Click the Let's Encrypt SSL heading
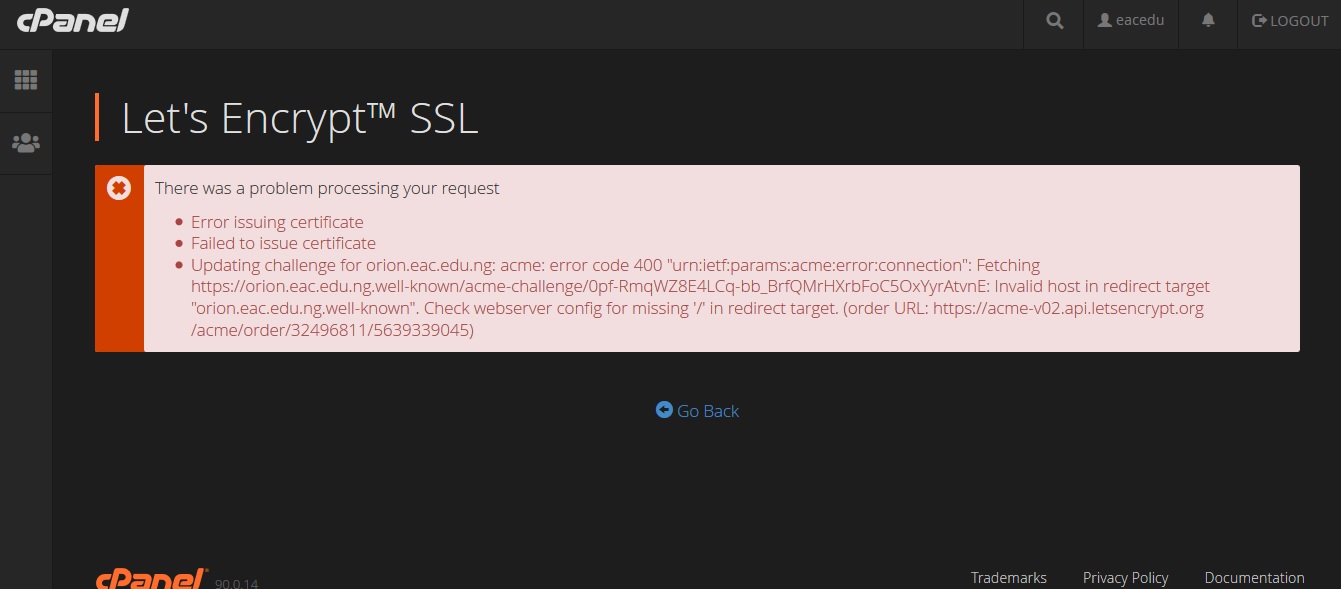 [300, 118]
